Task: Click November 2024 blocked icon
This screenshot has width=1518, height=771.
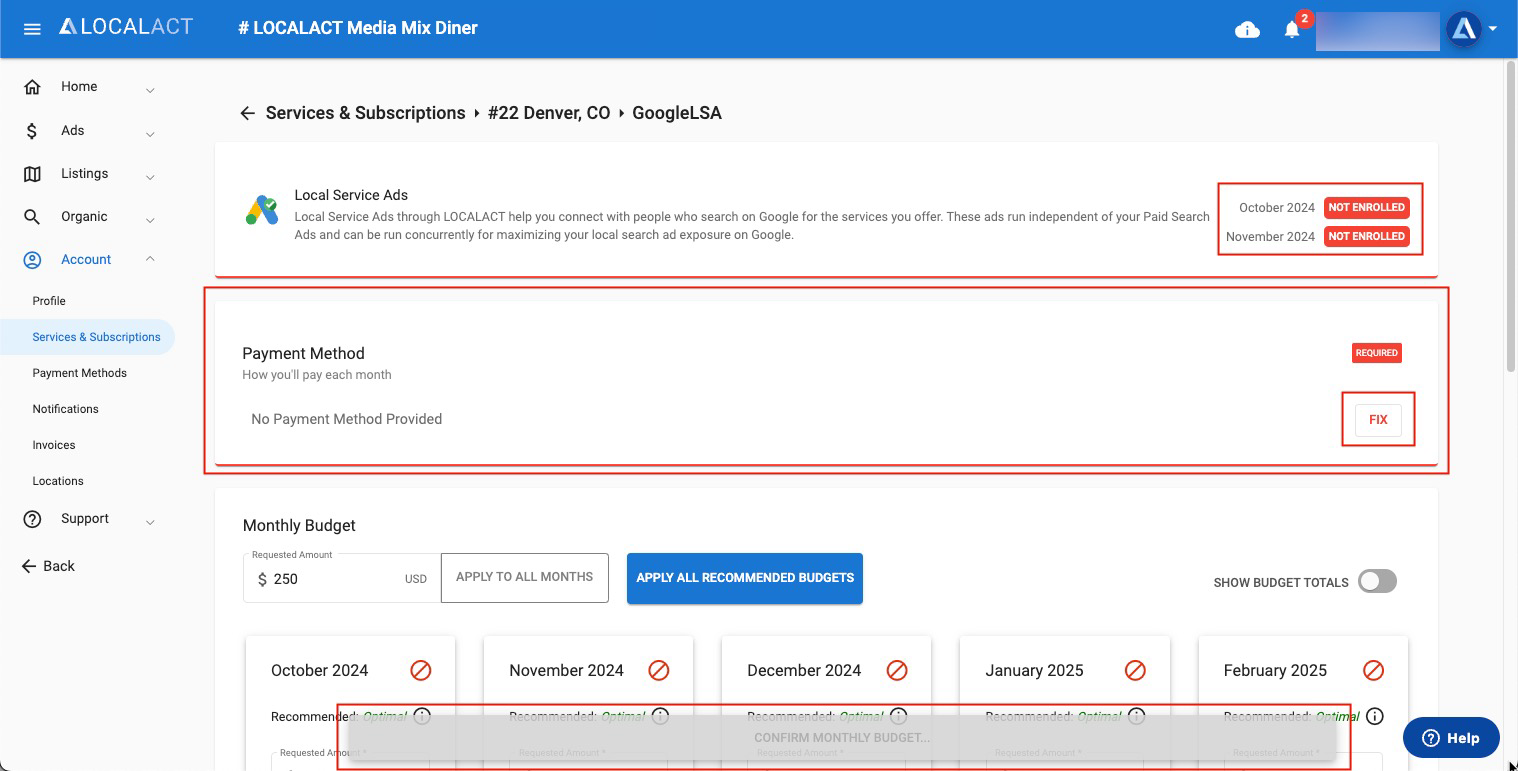Action: pos(659,670)
